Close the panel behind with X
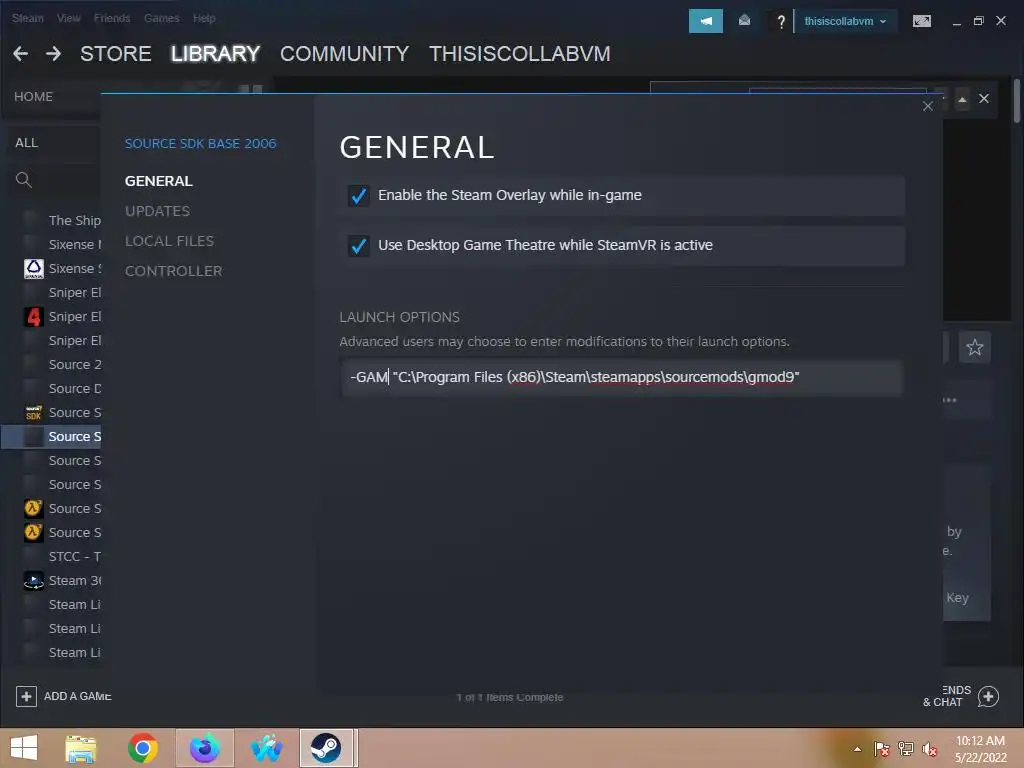The image size is (1024, 768). coord(984,99)
